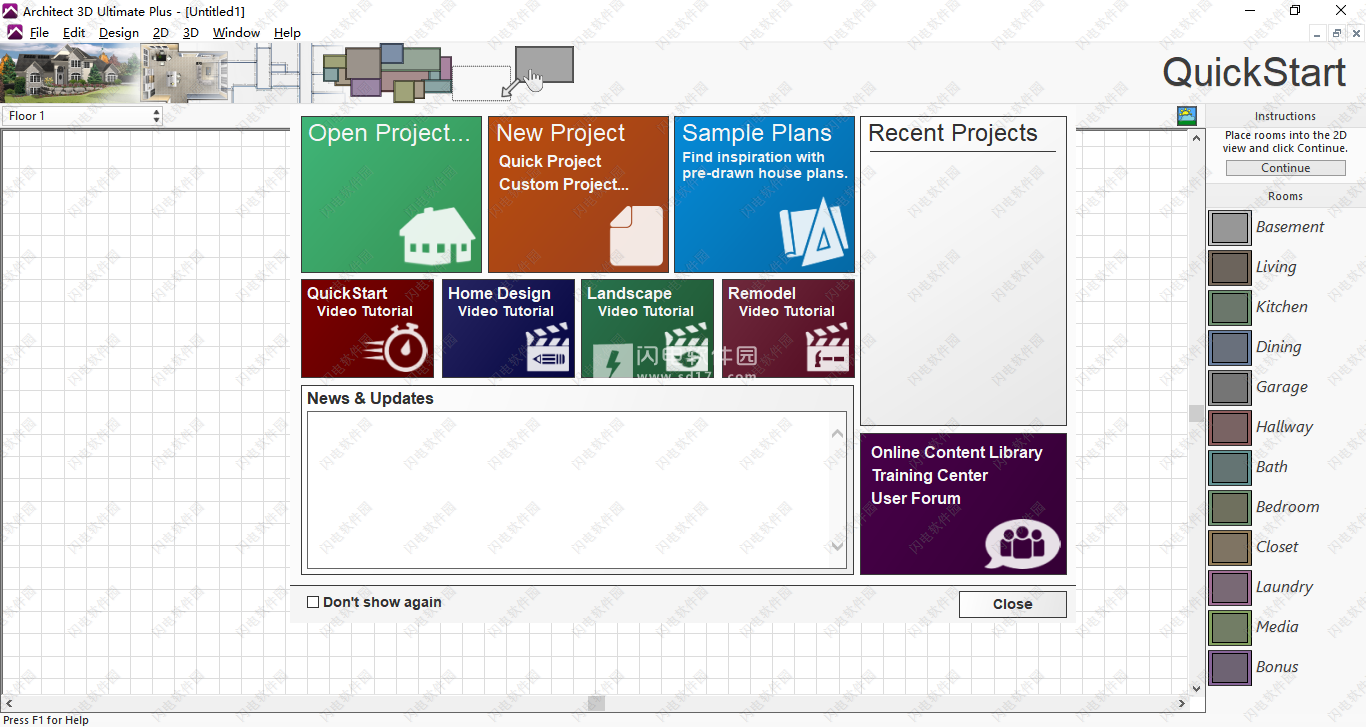1366x727 pixels.
Task: Click horizontal scrollbar right arrow
Action: click(1183, 703)
